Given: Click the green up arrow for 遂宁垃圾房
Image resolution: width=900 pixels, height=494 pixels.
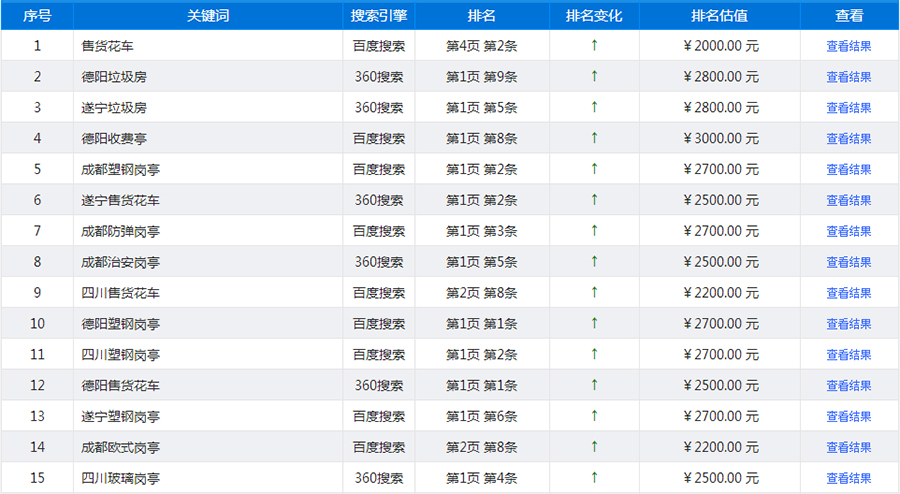Looking at the screenshot, I should click(x=594, y=107).
